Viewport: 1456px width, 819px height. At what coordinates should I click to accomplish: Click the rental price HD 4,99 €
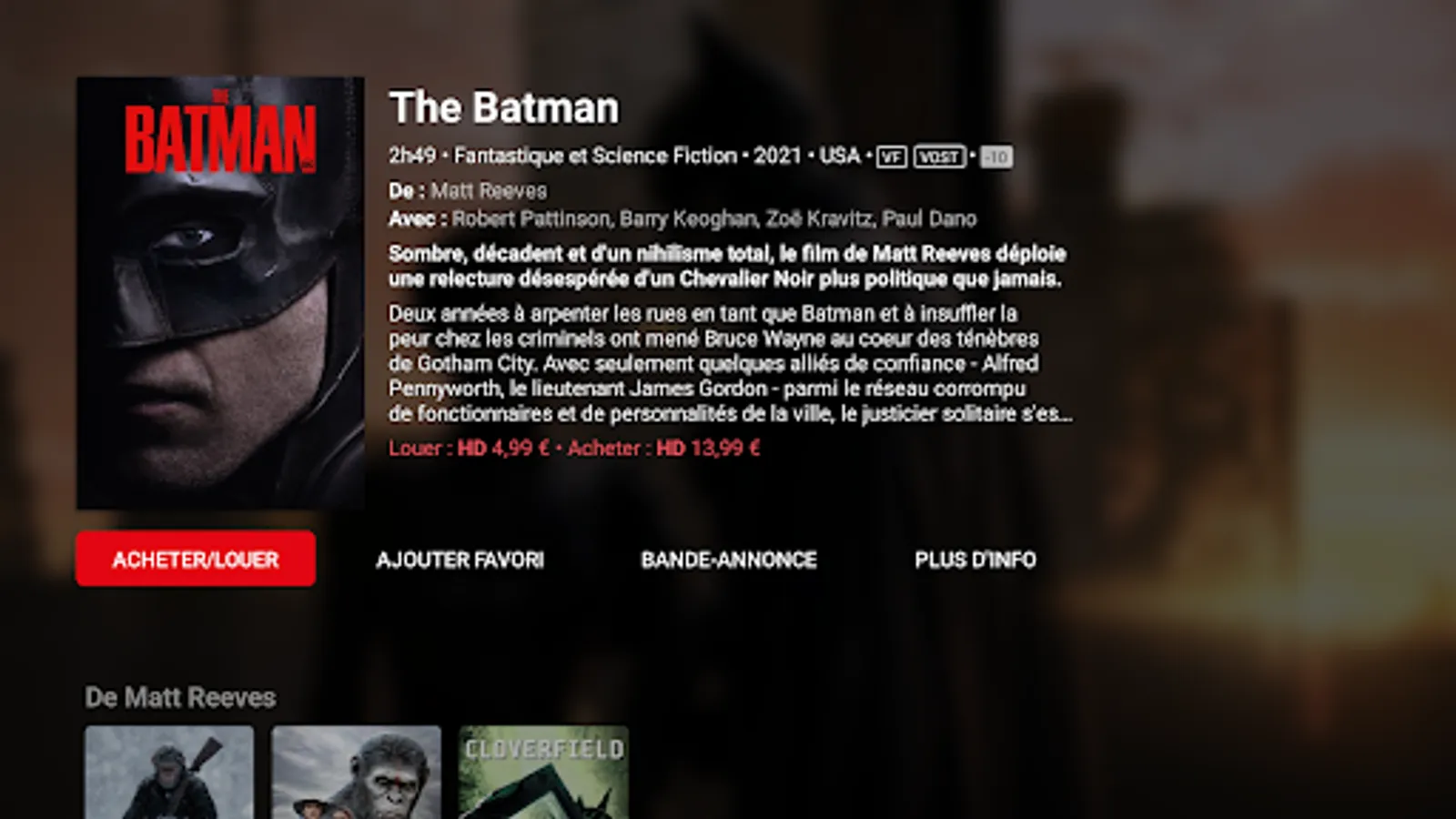[503, 448]
